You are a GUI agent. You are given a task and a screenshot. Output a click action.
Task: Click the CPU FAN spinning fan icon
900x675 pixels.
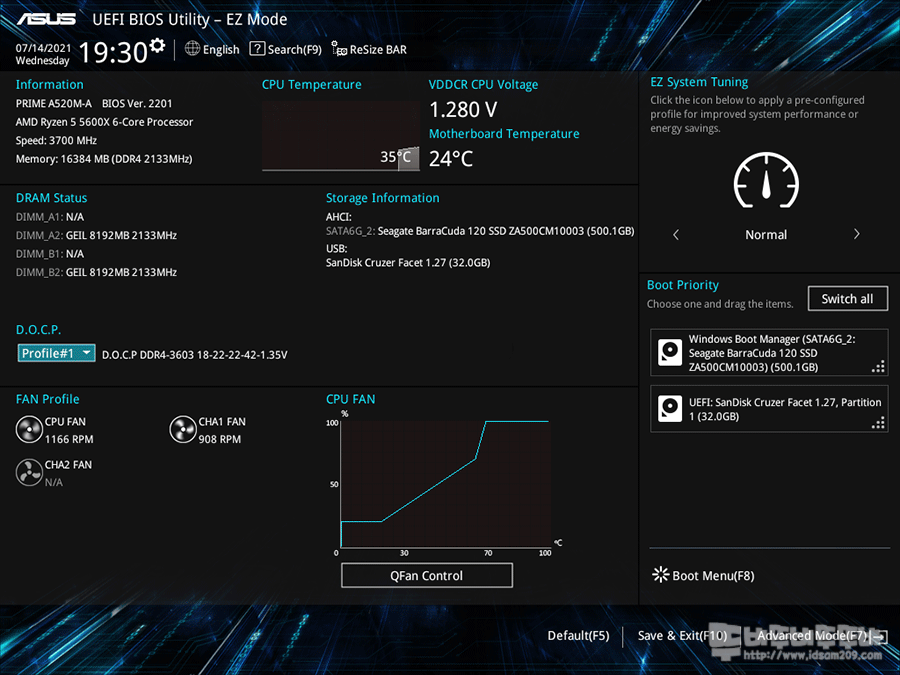tap(29, 430)
